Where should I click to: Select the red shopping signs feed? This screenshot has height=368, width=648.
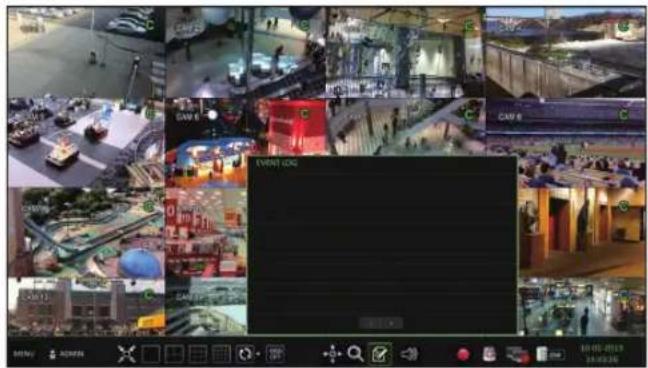206,232
